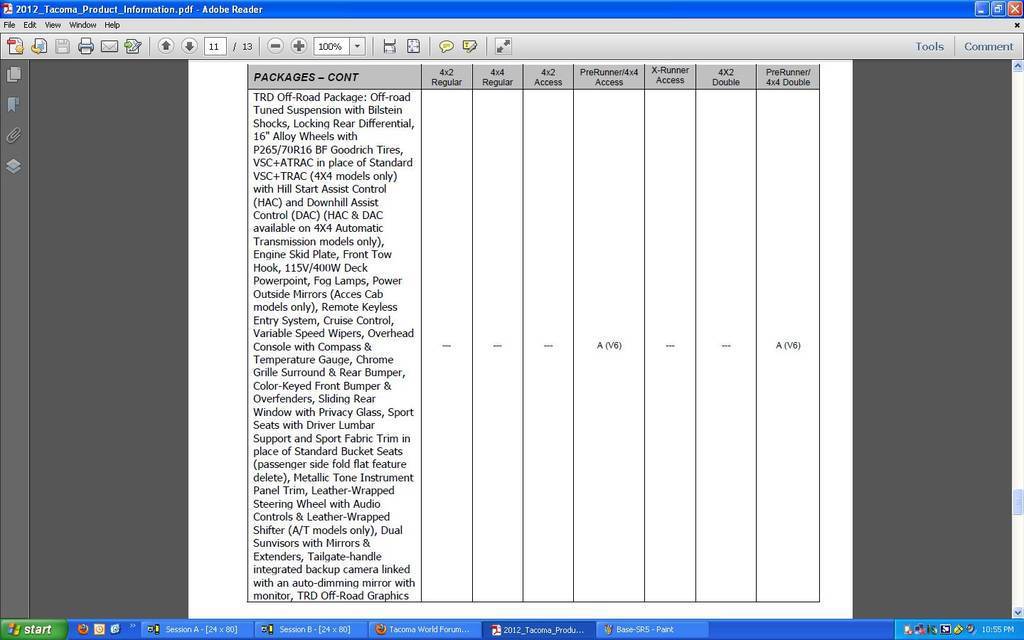Image resolution: width=1024 pixels, height=640 pixels.
Task: Print the document using the printer icon
Action: click(86, 46)
